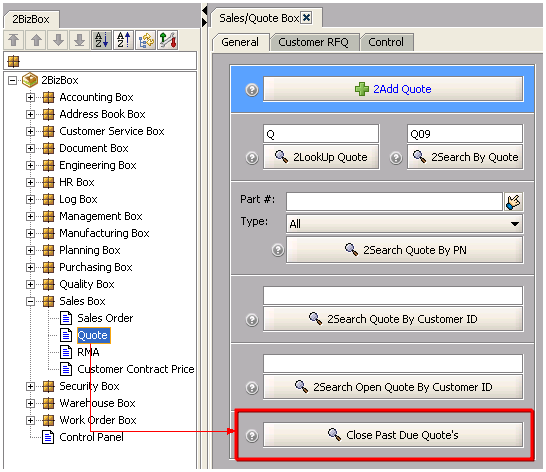The height and width of the screenshot is (472, 546).
Task: Close the Sales/Quote Box tab
Action: (306, 18)
